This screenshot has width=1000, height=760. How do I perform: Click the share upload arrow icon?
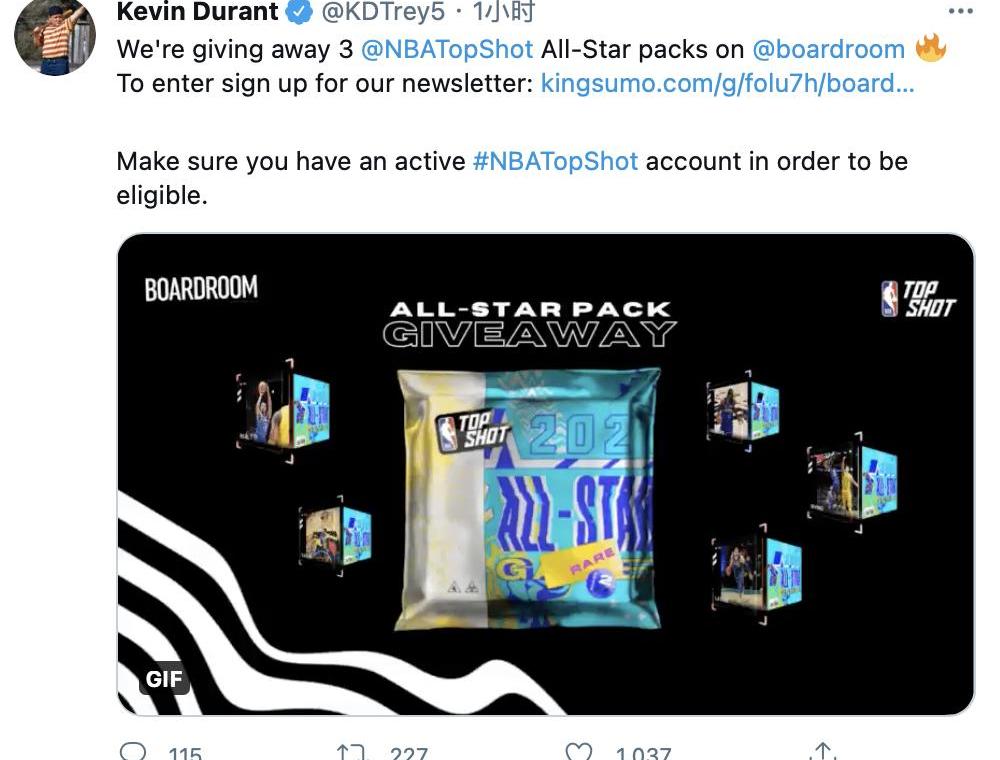[823, 751]
